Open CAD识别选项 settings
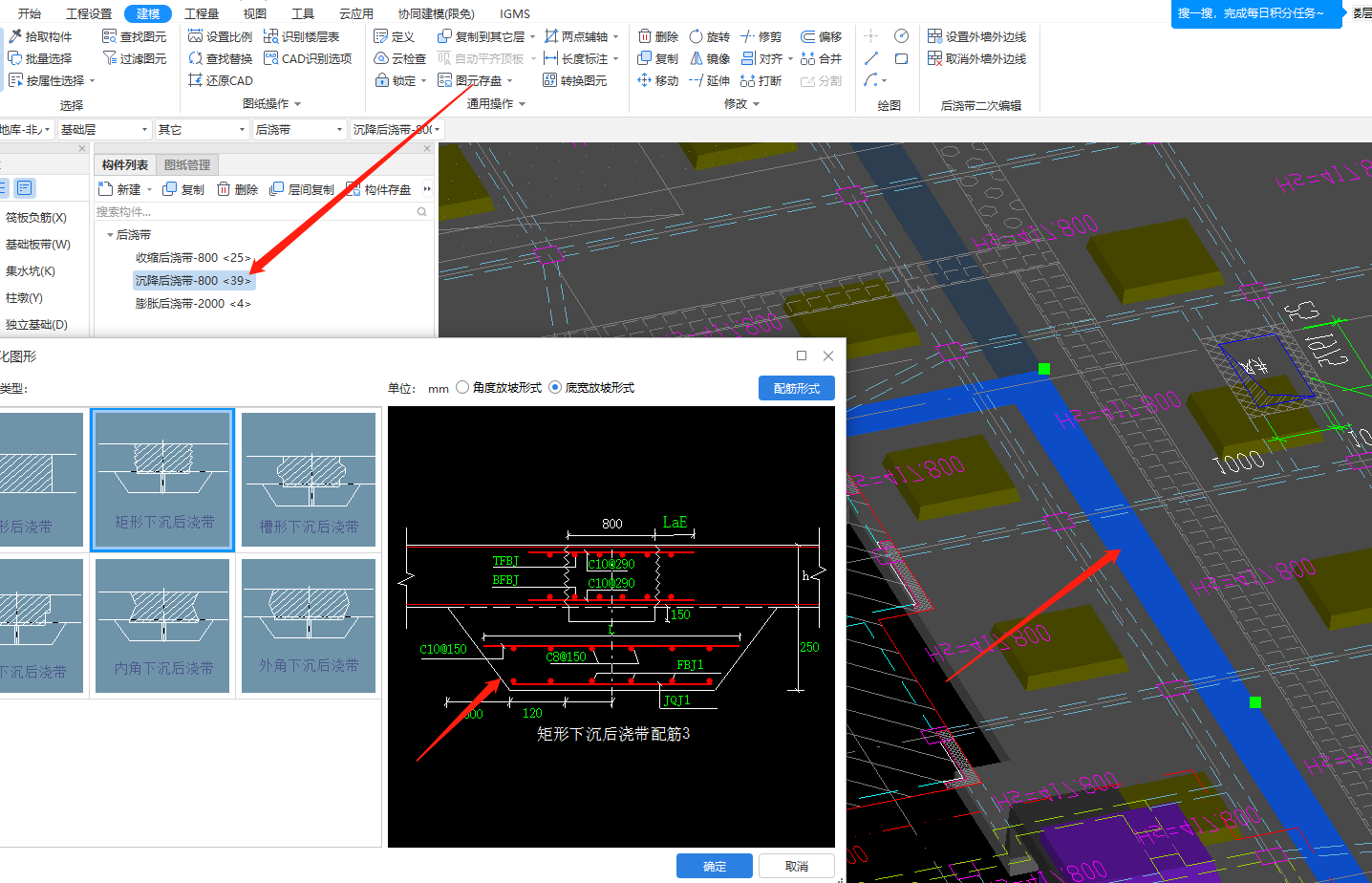 [x=308, y=58]
